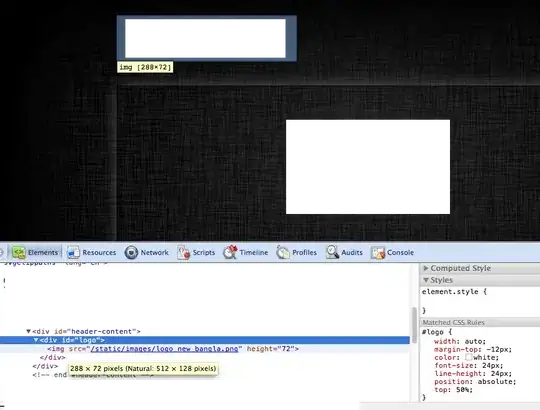The image size is (540, 410).
Task: Switch to the Resources tab label
Action: (x=99, y=252)
